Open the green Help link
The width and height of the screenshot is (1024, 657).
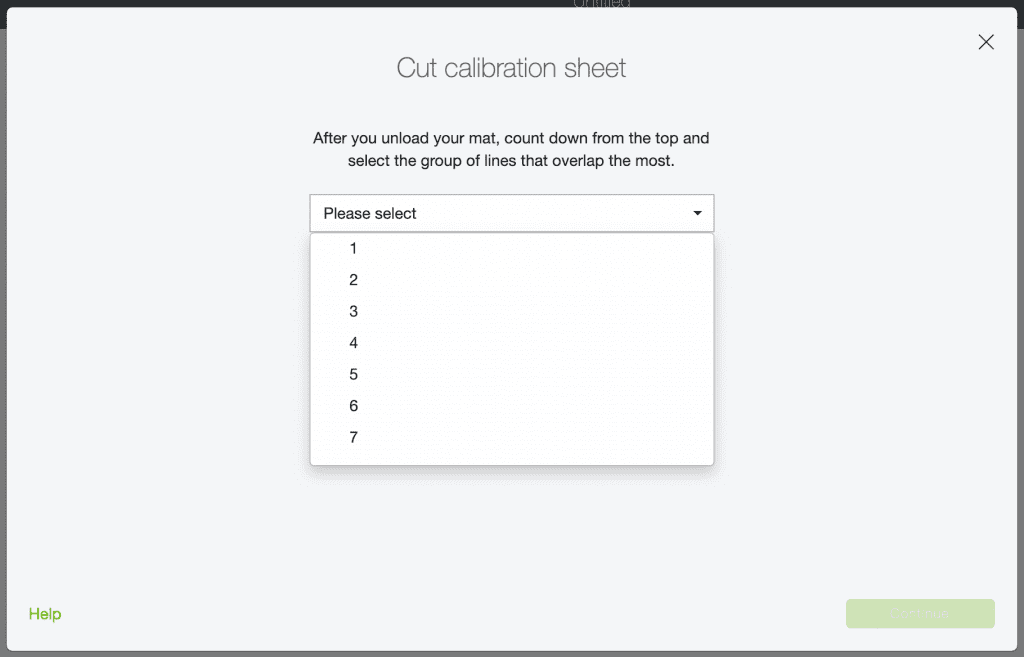click(x=45, y=614)
